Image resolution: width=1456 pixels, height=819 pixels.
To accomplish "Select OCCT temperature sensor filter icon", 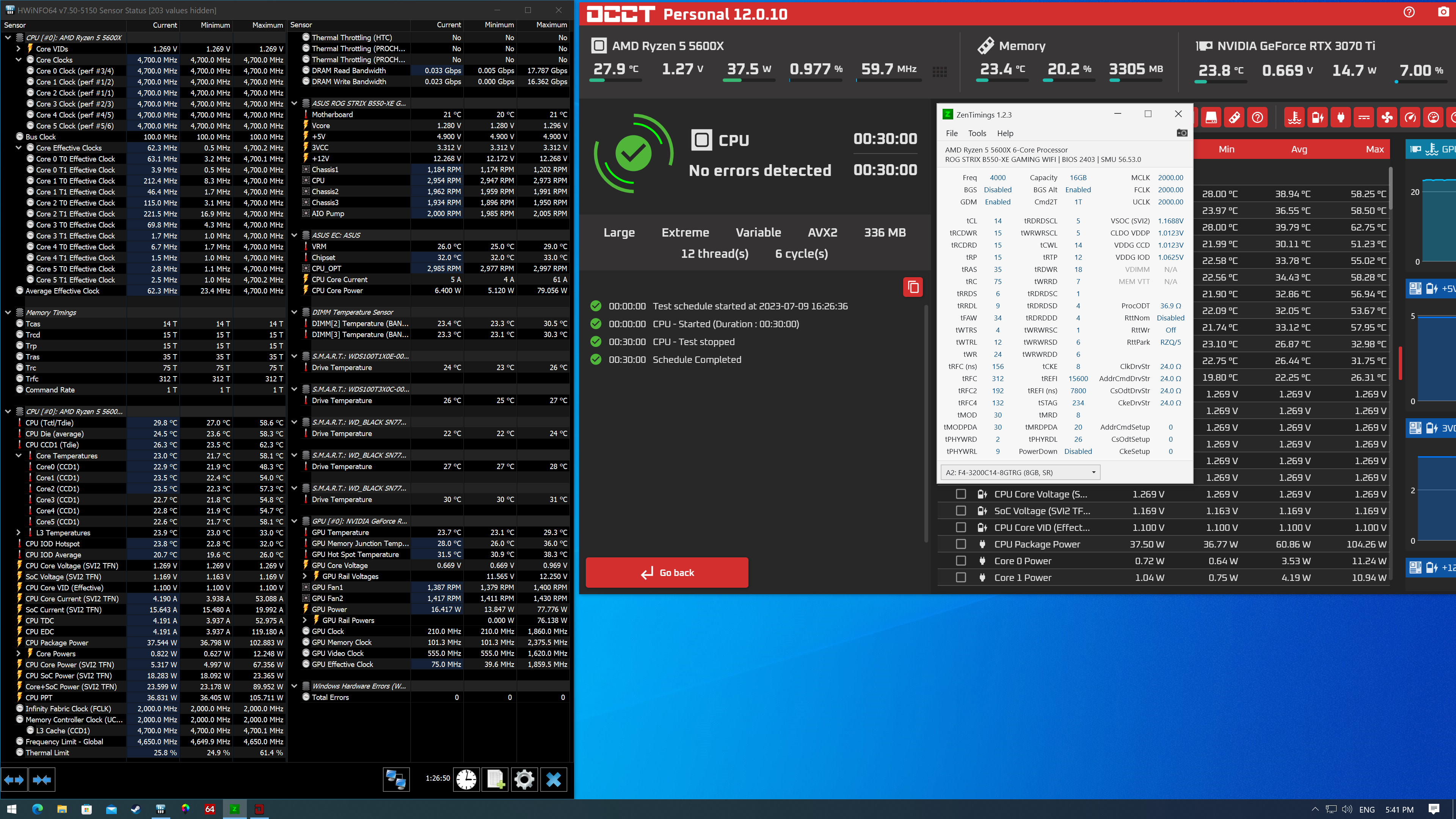I will (1294, 118).
